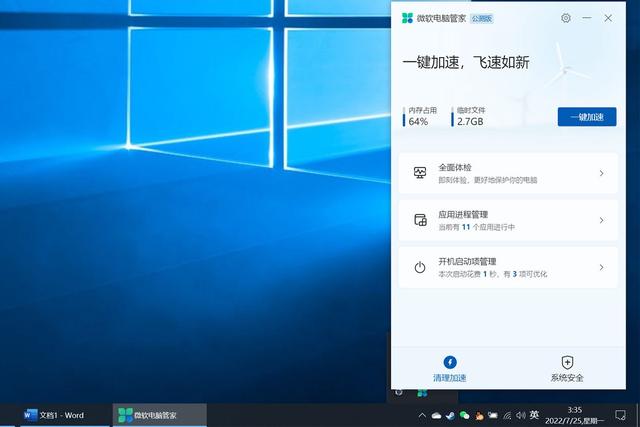
Task: Click the circular icon in tray overflow
Action: click(399, 392)
